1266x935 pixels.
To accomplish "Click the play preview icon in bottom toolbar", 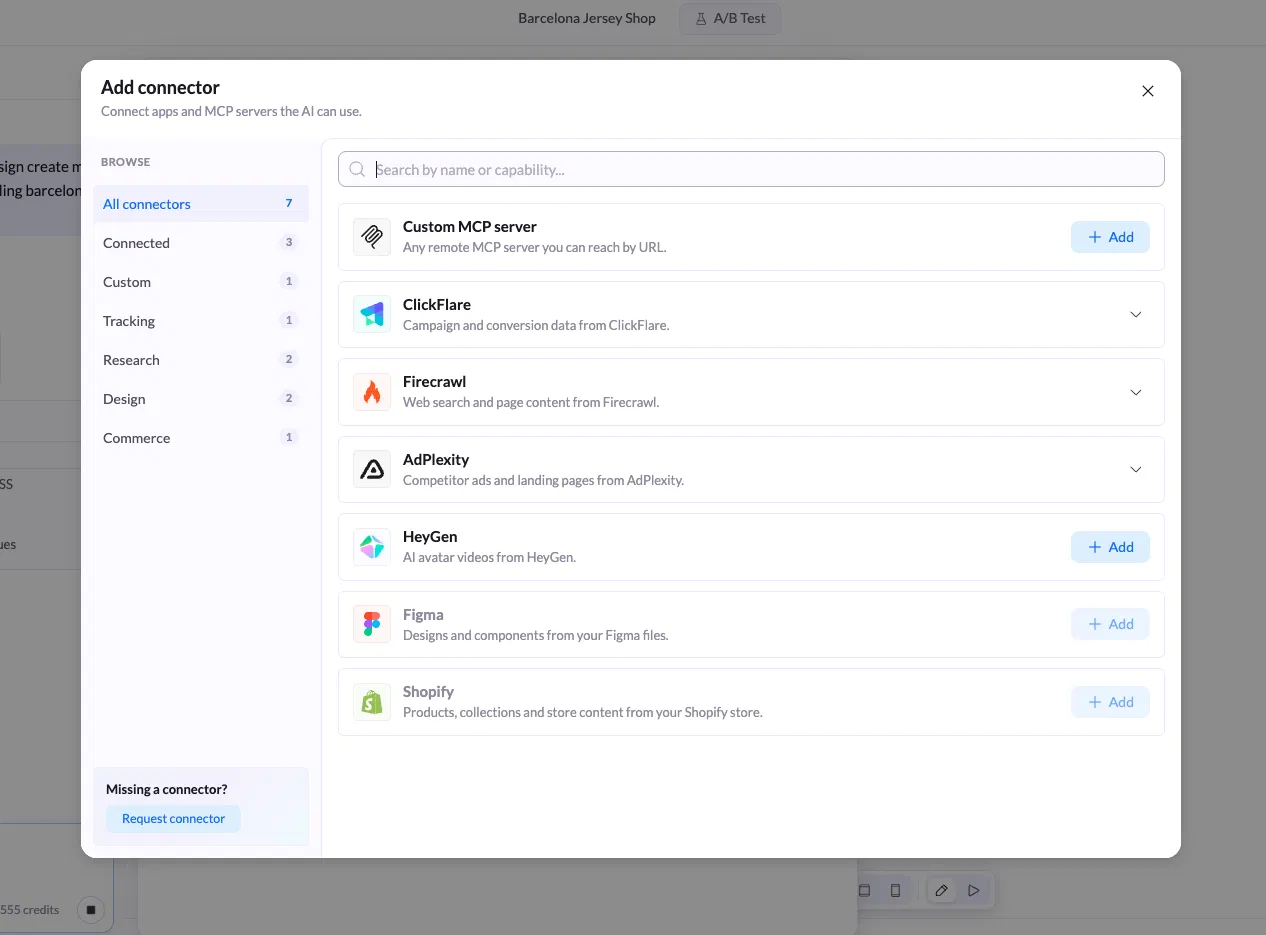I will (974, 890).
